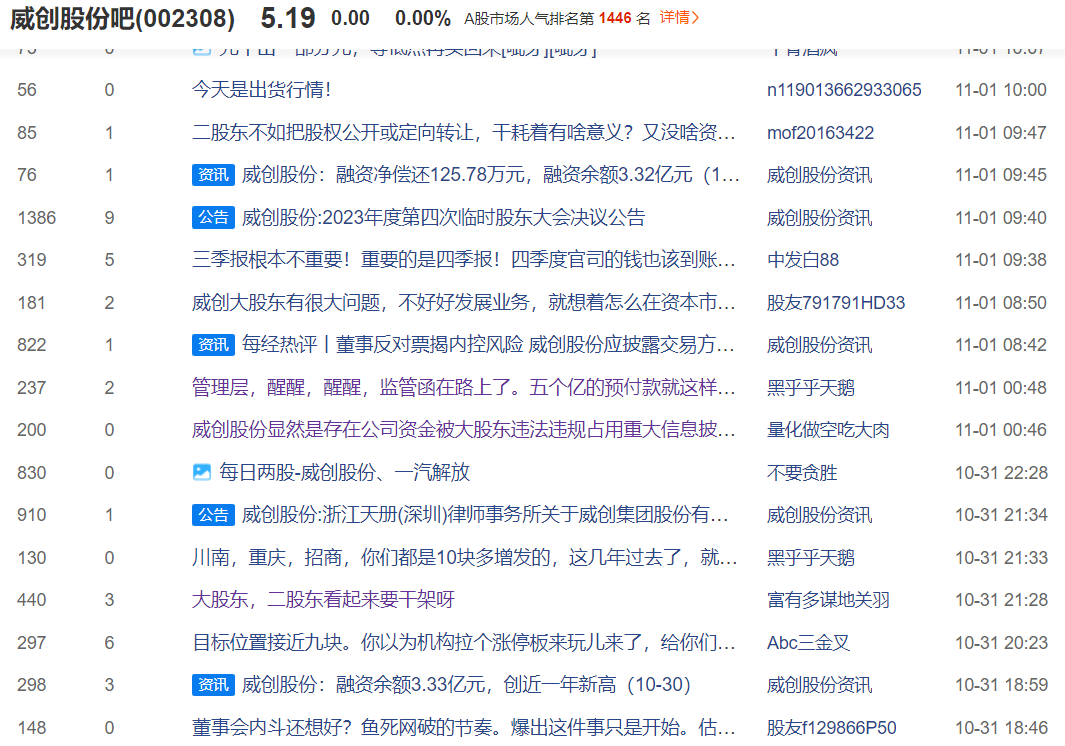Click the timestamp 11-01 10:00
Screen dimensions: 1065x746
click(x=1001, y=90)
